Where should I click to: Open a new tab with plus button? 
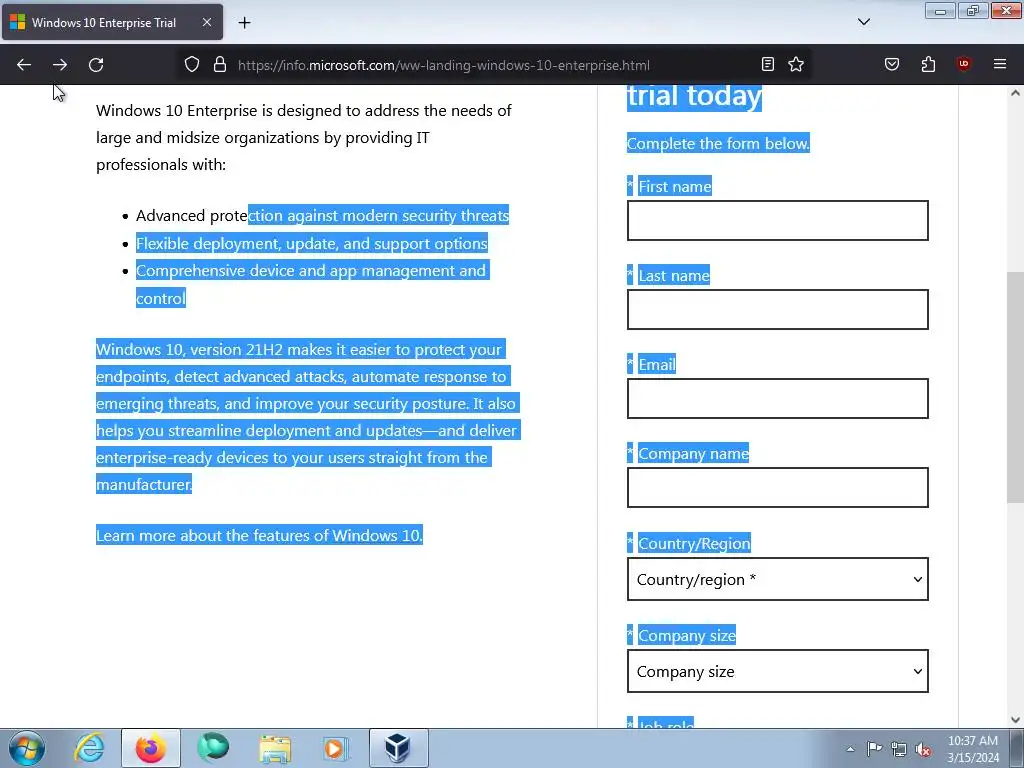tap(244, 23)
